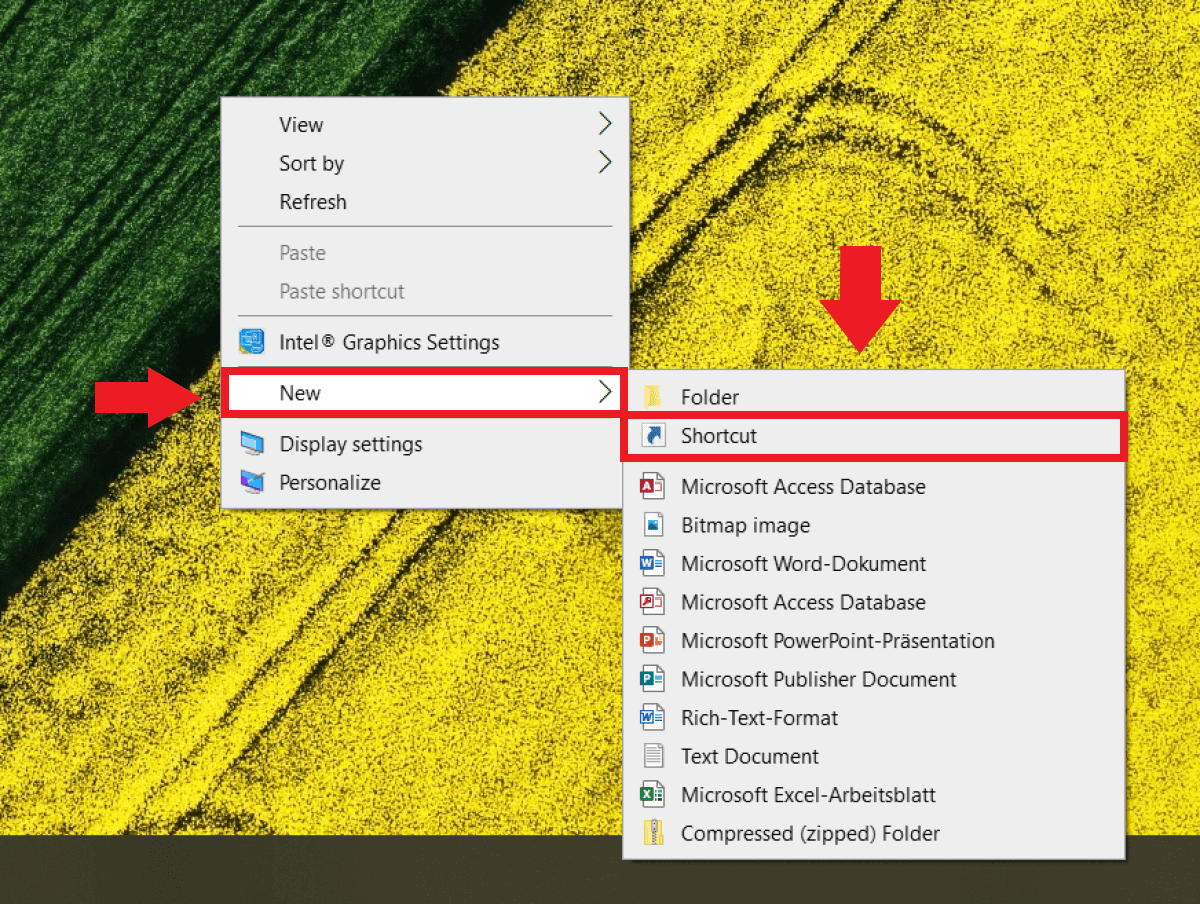
Task: Create a new Folder from submenu
Action: pos(709,397)
